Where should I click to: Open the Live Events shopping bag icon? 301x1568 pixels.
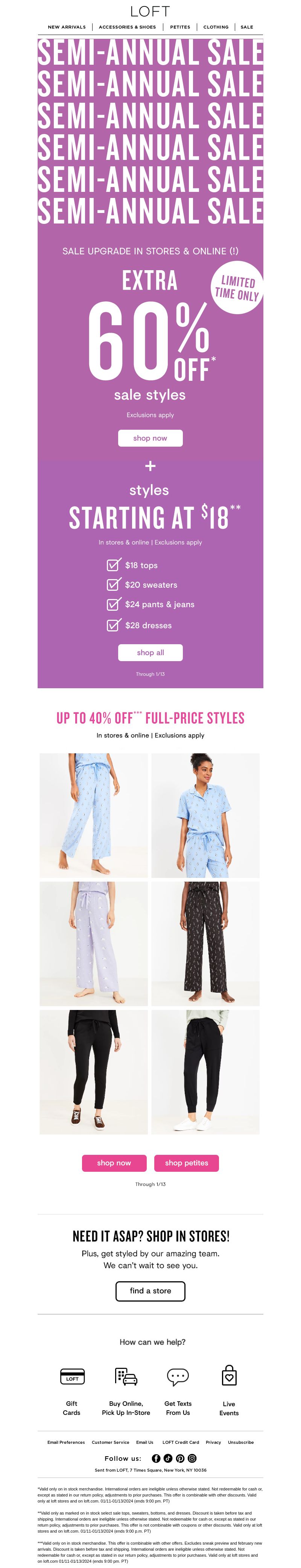229,1375
